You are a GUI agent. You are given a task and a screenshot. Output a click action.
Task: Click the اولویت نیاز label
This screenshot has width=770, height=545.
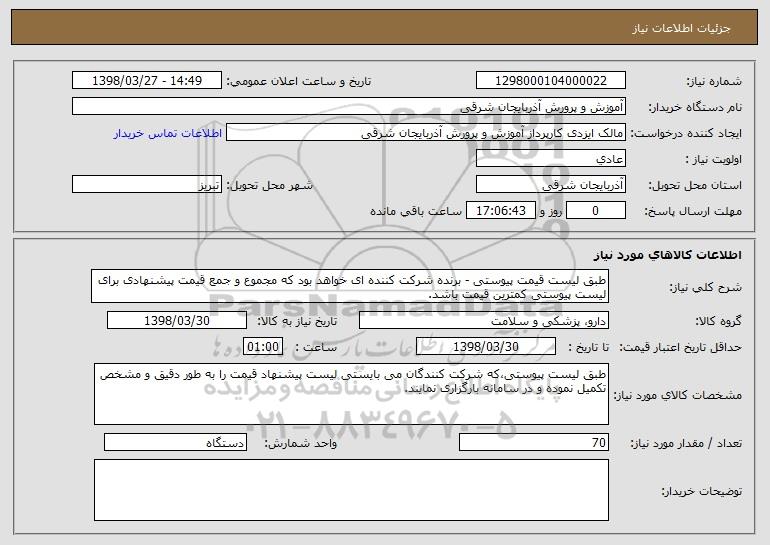tap(714, 160)
